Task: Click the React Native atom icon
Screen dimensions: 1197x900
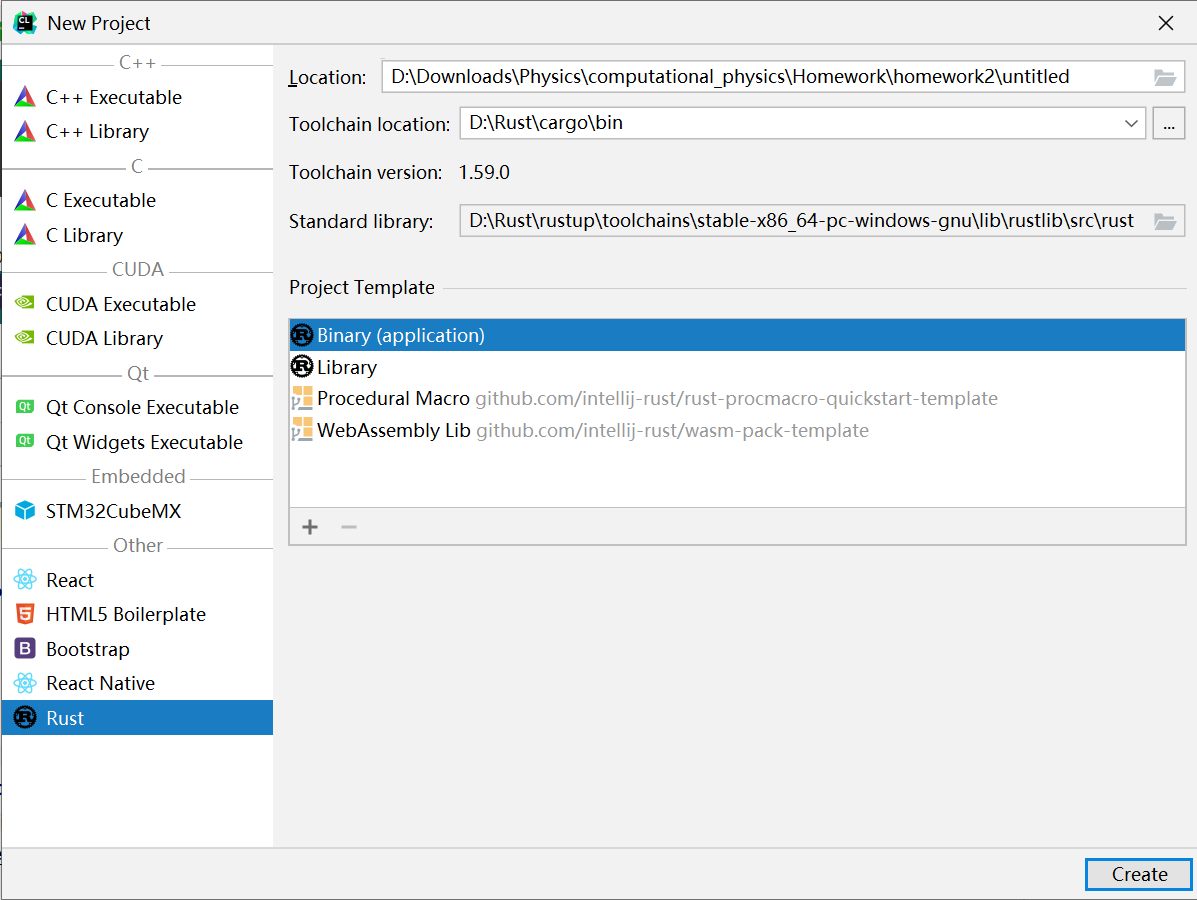Action: [25, 682]
